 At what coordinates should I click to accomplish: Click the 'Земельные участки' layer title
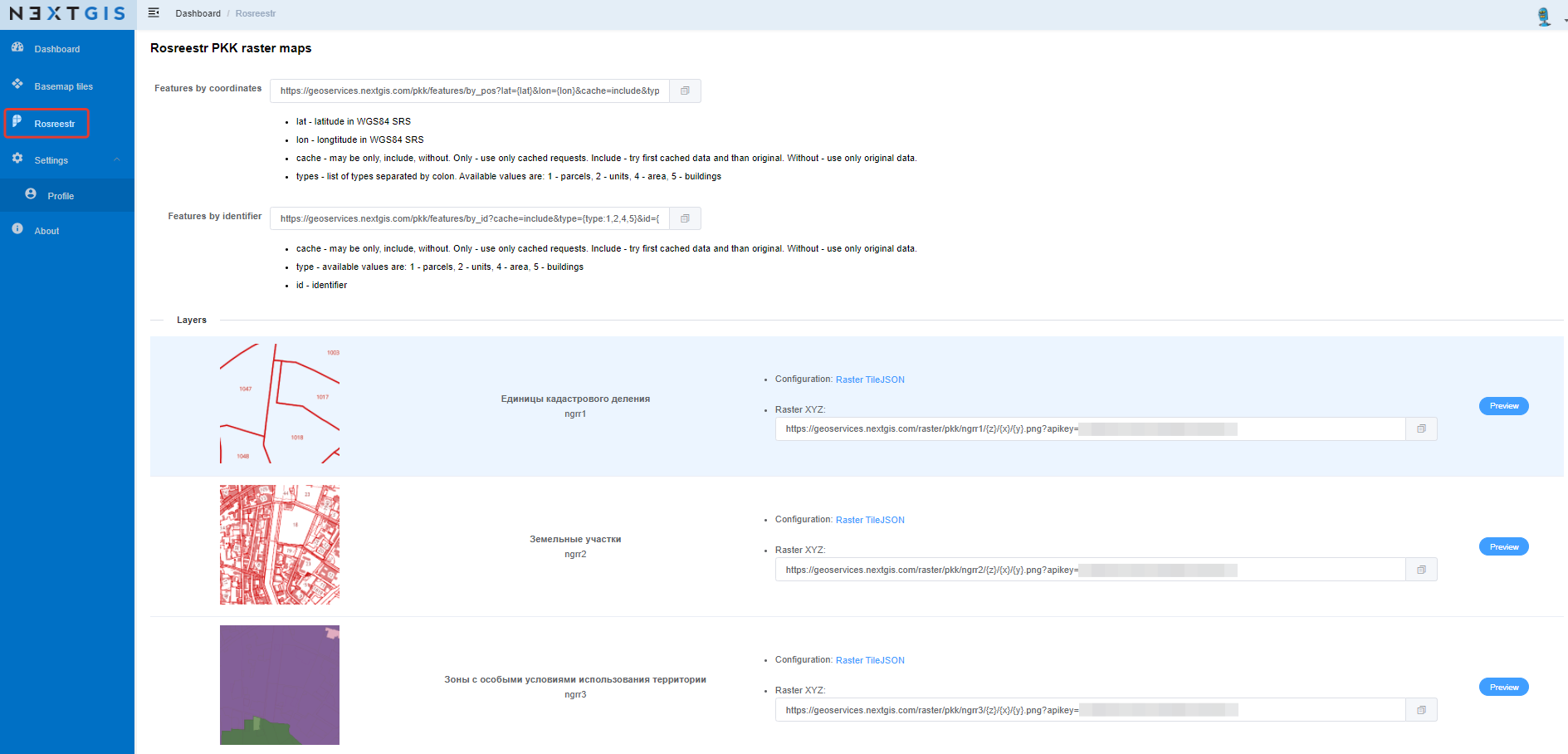(x=575, y=539)
